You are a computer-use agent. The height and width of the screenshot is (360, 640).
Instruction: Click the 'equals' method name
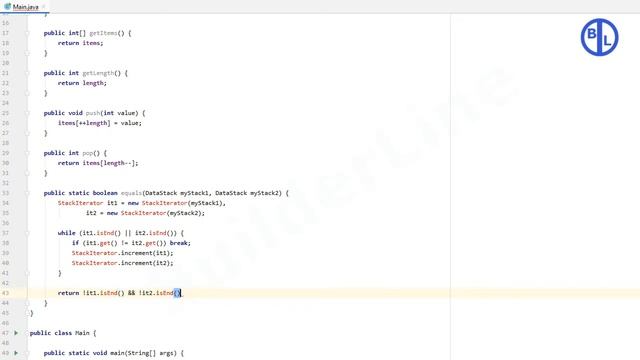click(x=131, y=193)
